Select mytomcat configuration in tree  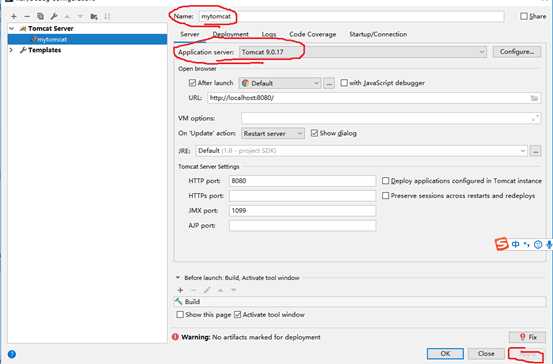(87, 39)
